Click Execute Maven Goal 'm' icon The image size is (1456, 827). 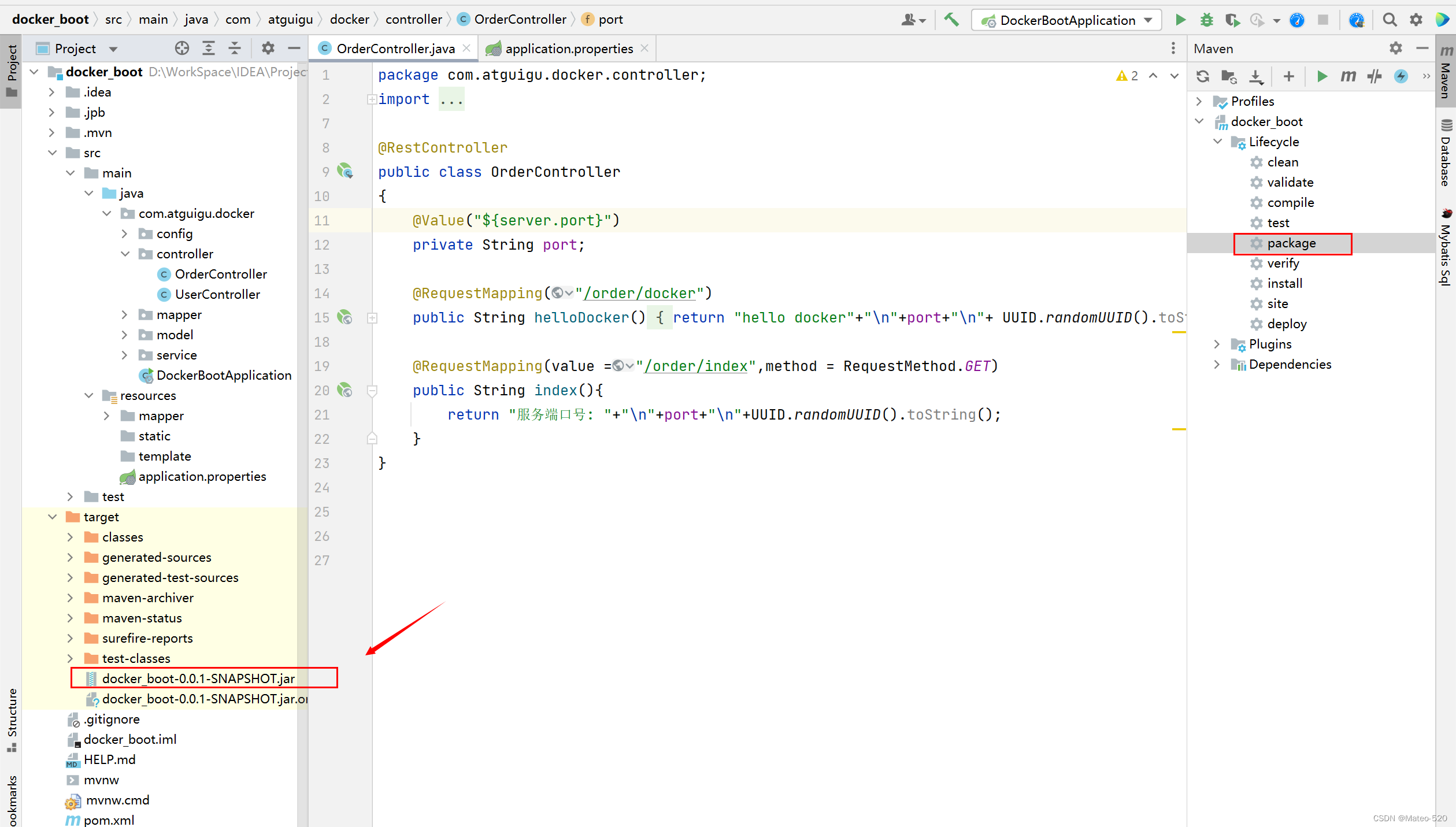(x=1348, y=76)
